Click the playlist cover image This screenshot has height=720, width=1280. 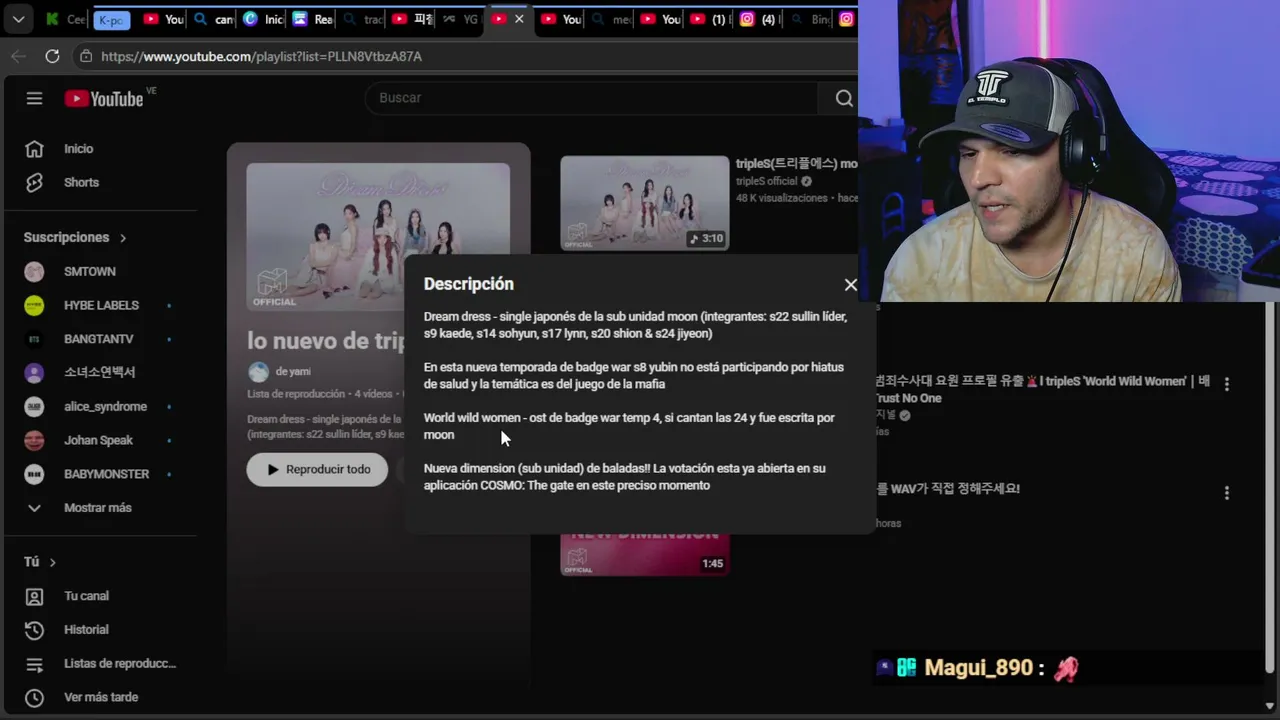378,237
